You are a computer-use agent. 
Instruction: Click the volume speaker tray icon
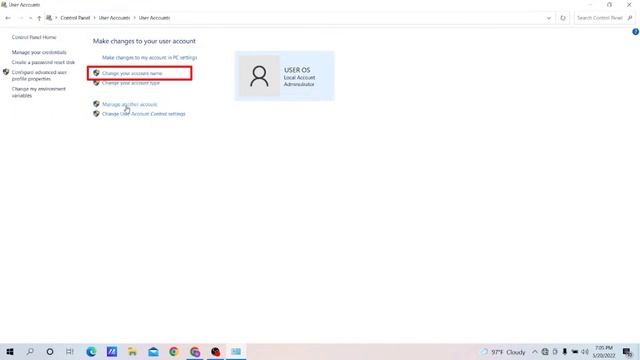coord(585,352)
